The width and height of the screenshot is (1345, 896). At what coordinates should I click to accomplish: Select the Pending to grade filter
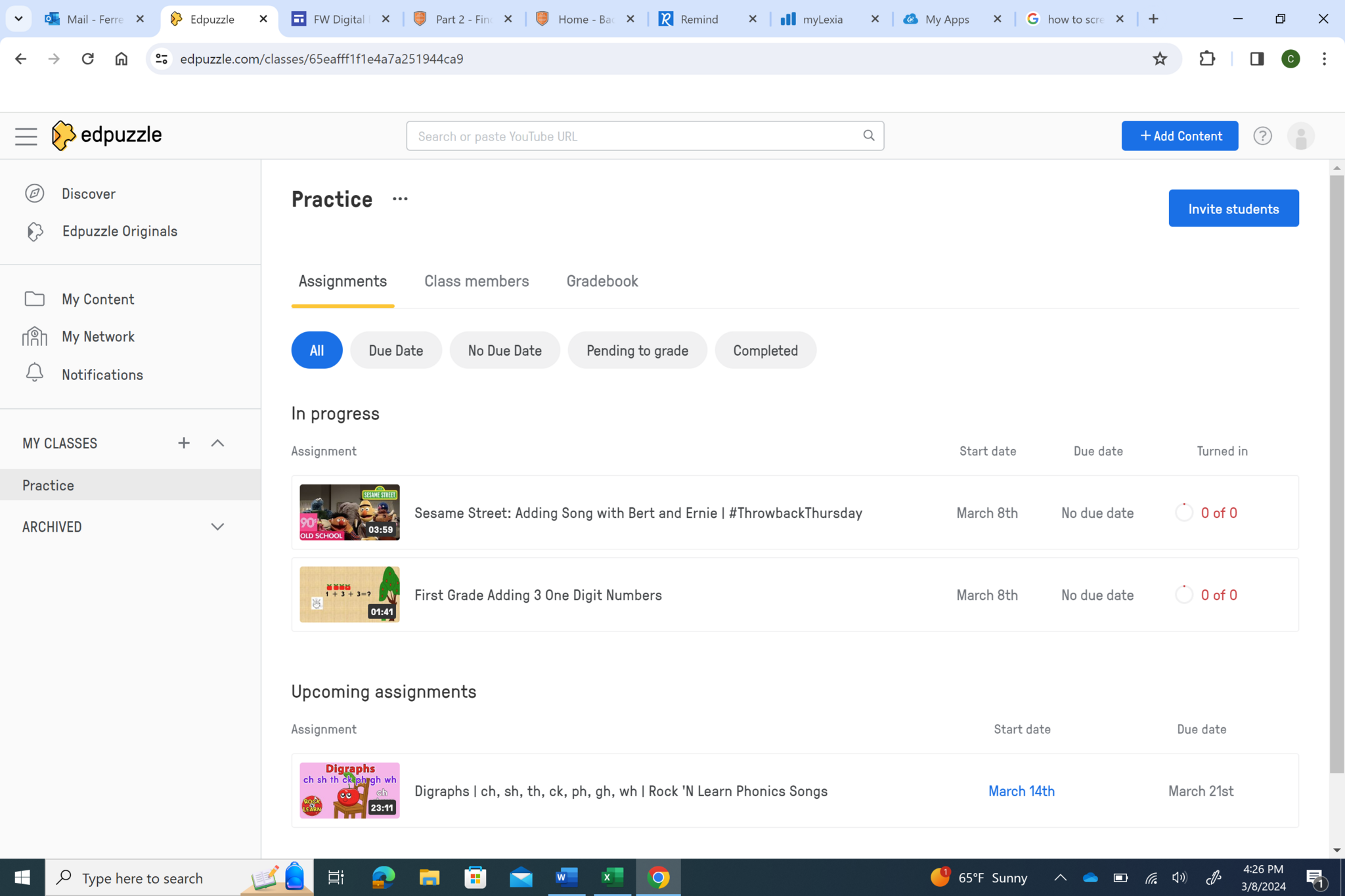(x=636, y=350)
